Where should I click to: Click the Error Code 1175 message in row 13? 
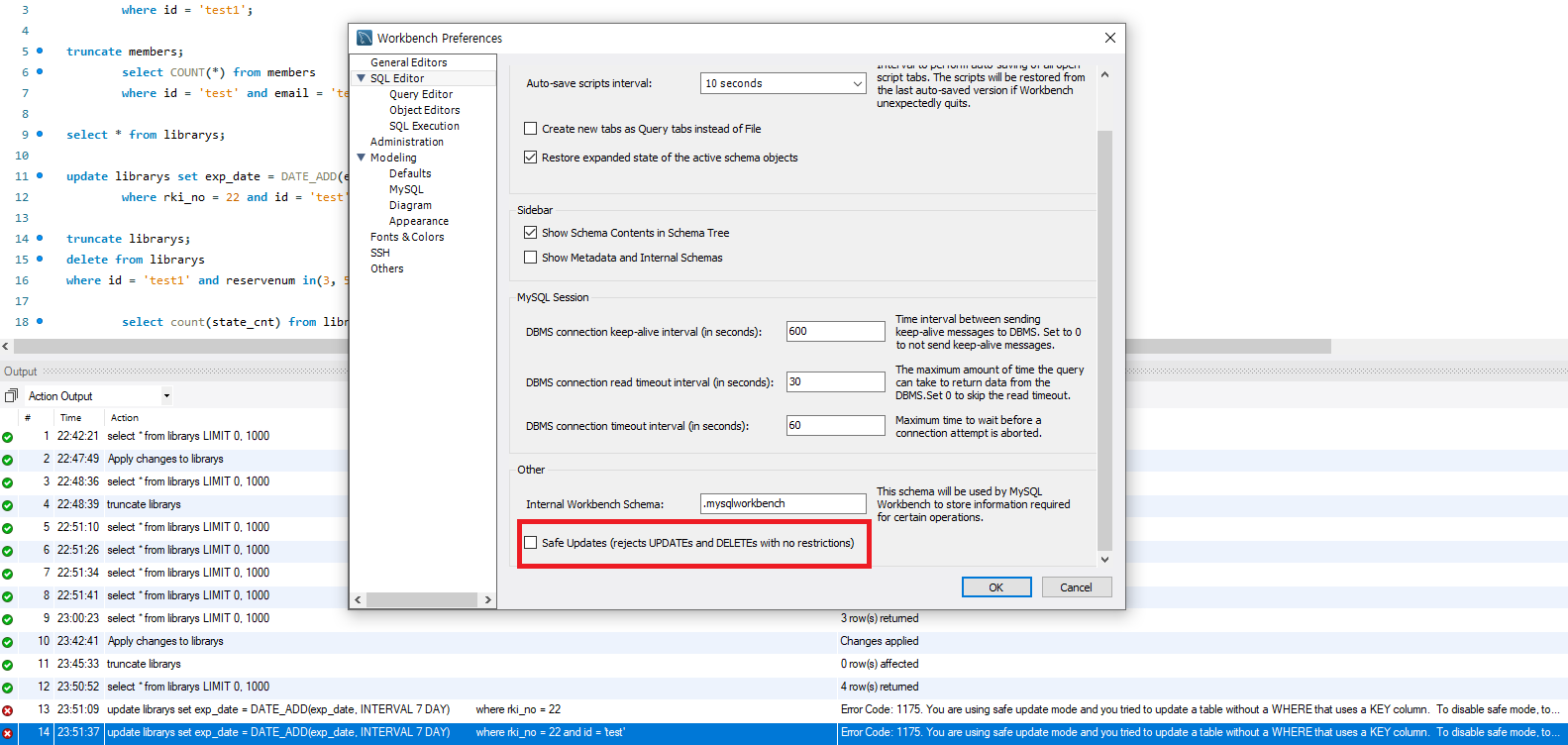click(x=1201, y=710)
